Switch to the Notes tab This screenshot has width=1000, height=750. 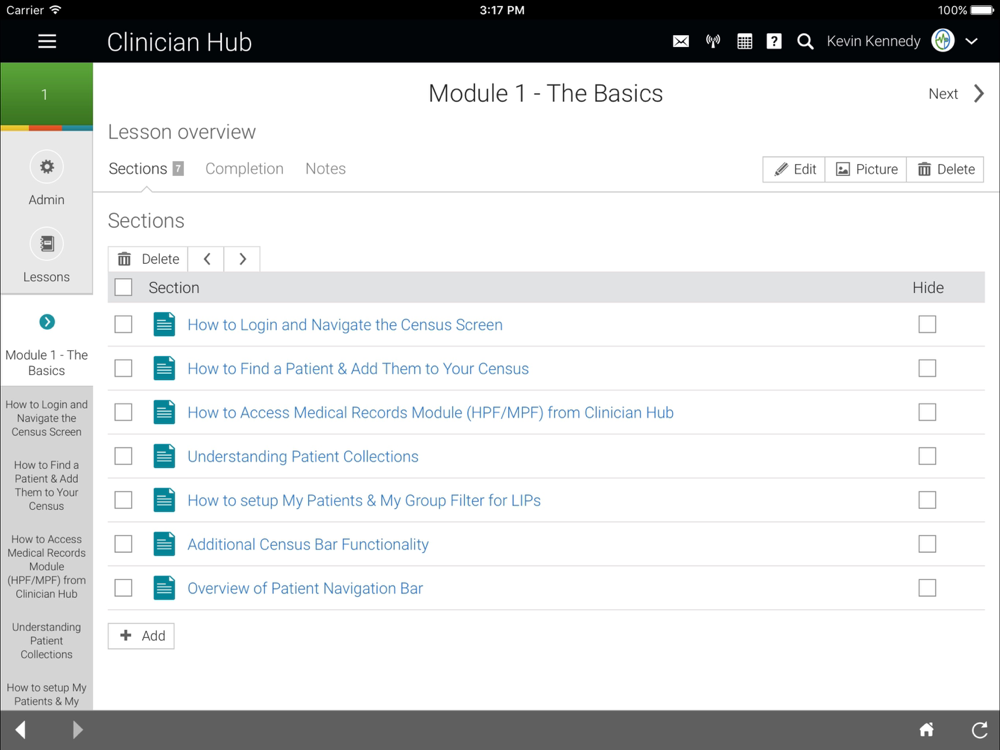(325, 169)
